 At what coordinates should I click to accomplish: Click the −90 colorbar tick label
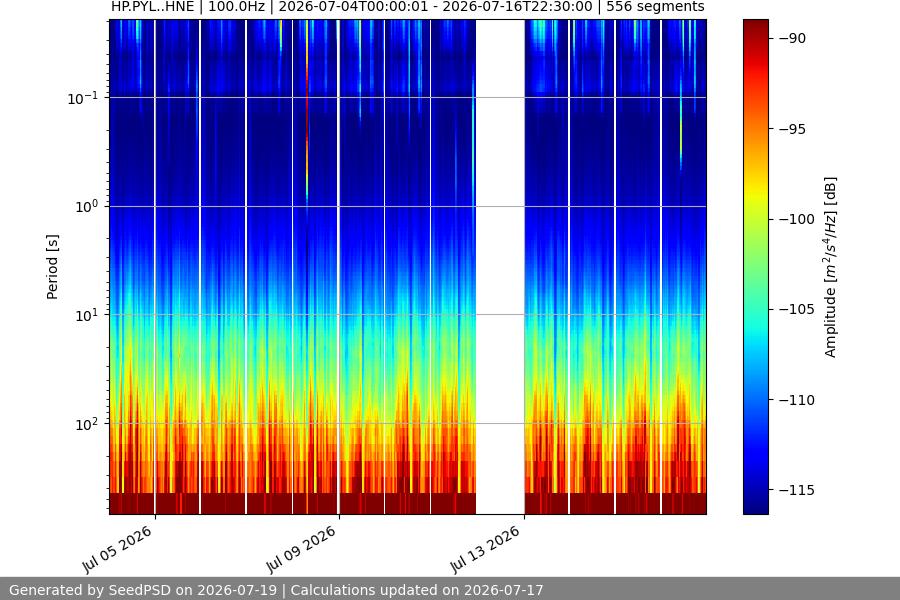click(x=792, y=38)
